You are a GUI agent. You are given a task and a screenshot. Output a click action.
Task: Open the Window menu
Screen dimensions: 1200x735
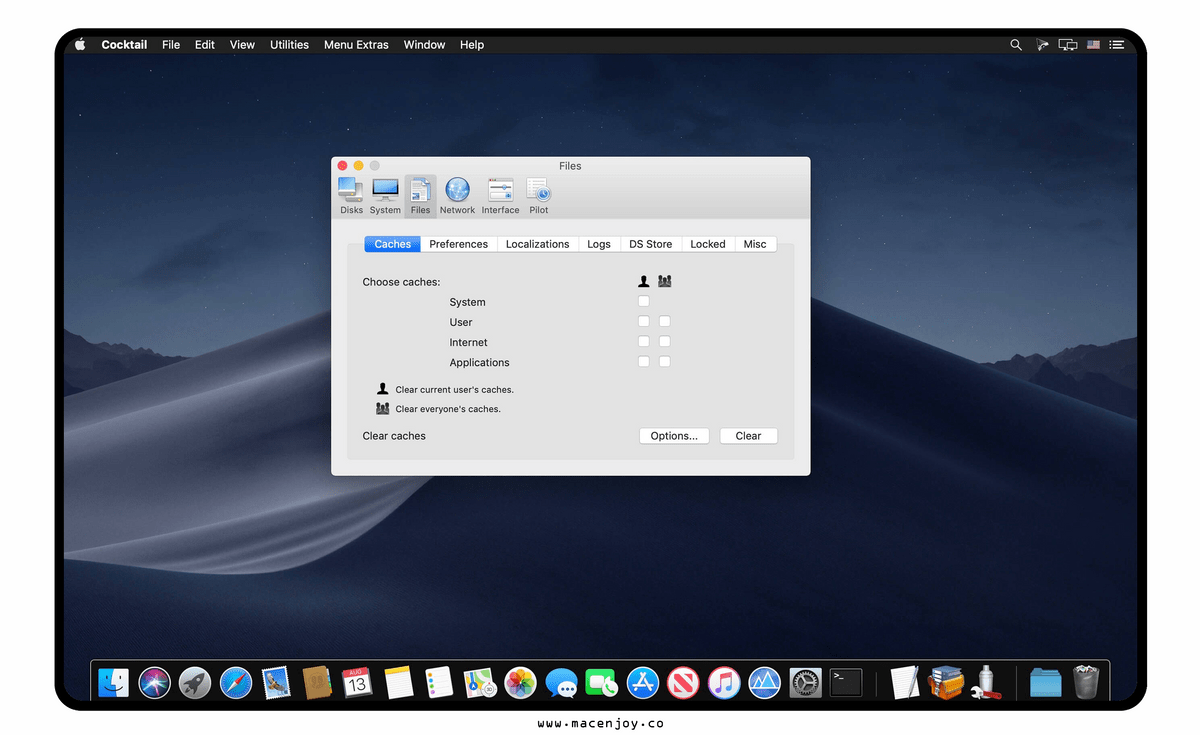[x=424, y=45]
